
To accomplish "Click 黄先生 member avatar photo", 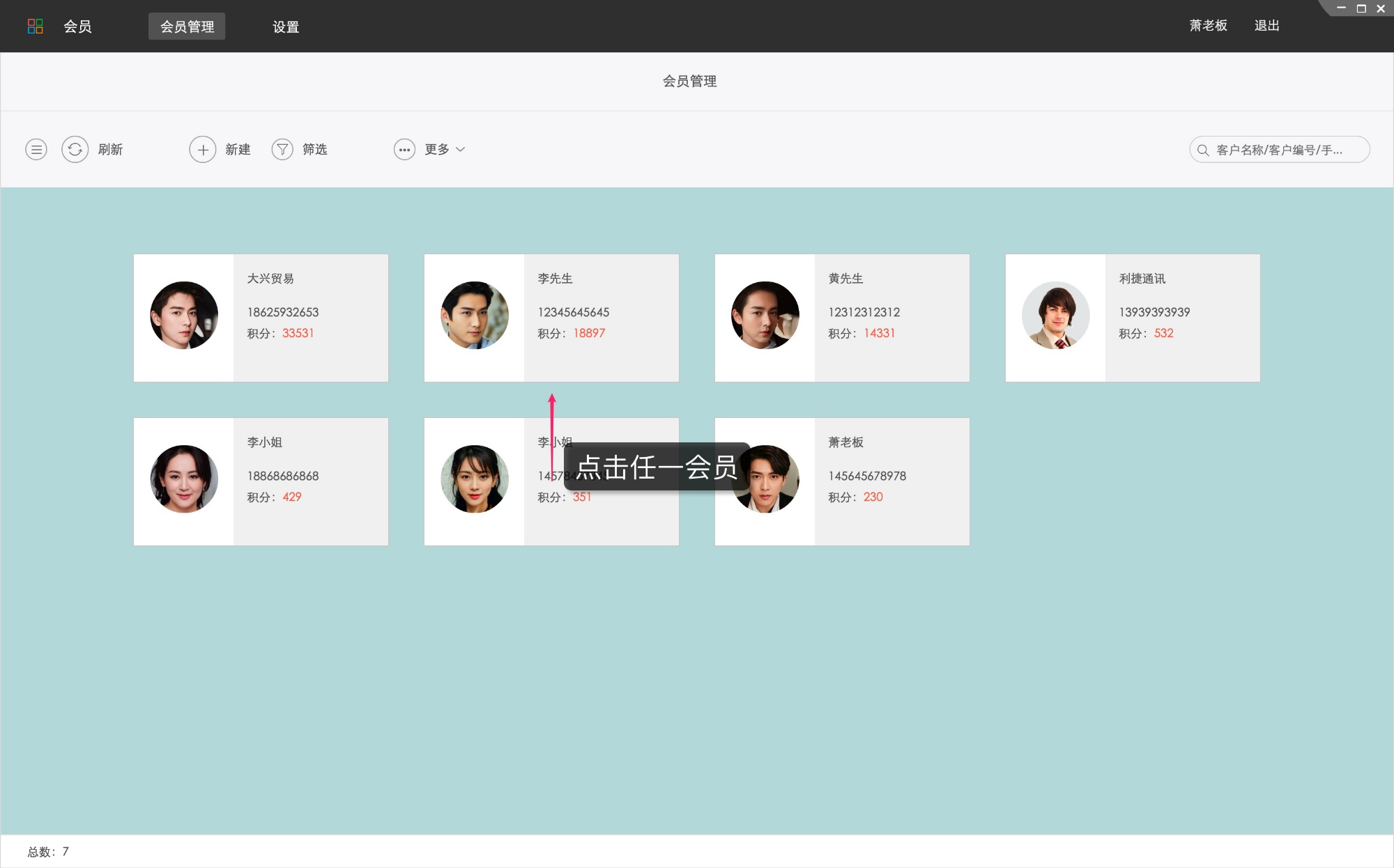I will pos(765,316).
